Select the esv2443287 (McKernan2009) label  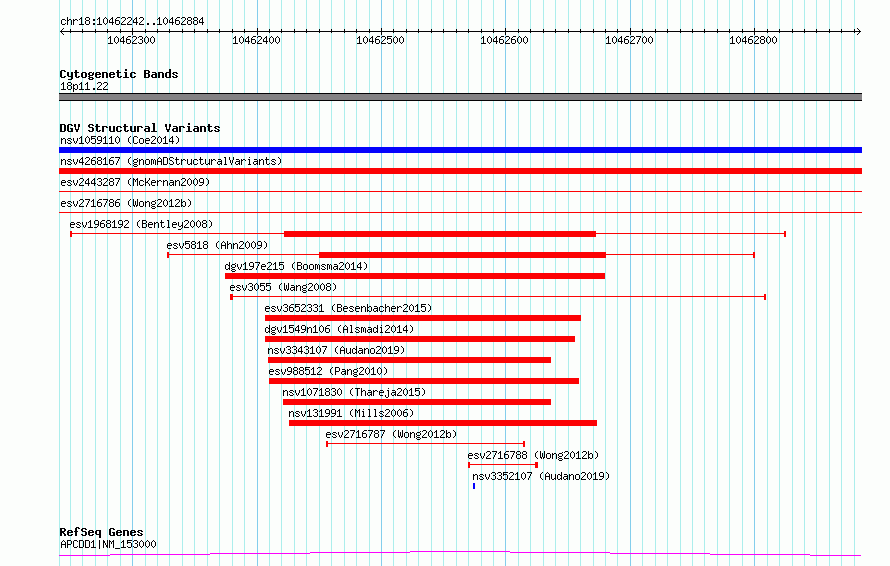point(135,182)
